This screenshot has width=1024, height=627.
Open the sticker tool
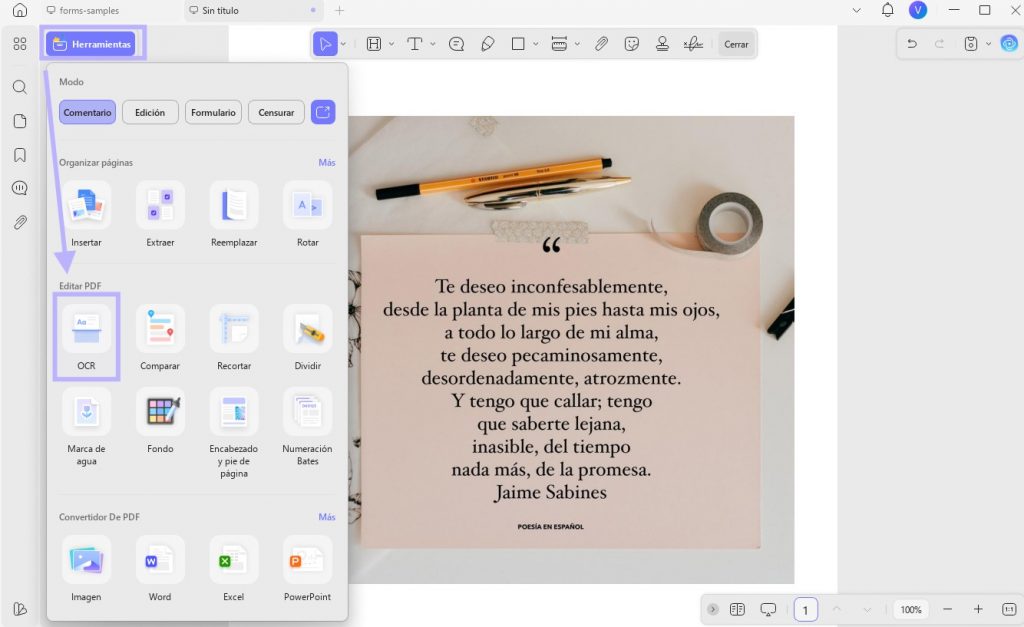[632, 44]
